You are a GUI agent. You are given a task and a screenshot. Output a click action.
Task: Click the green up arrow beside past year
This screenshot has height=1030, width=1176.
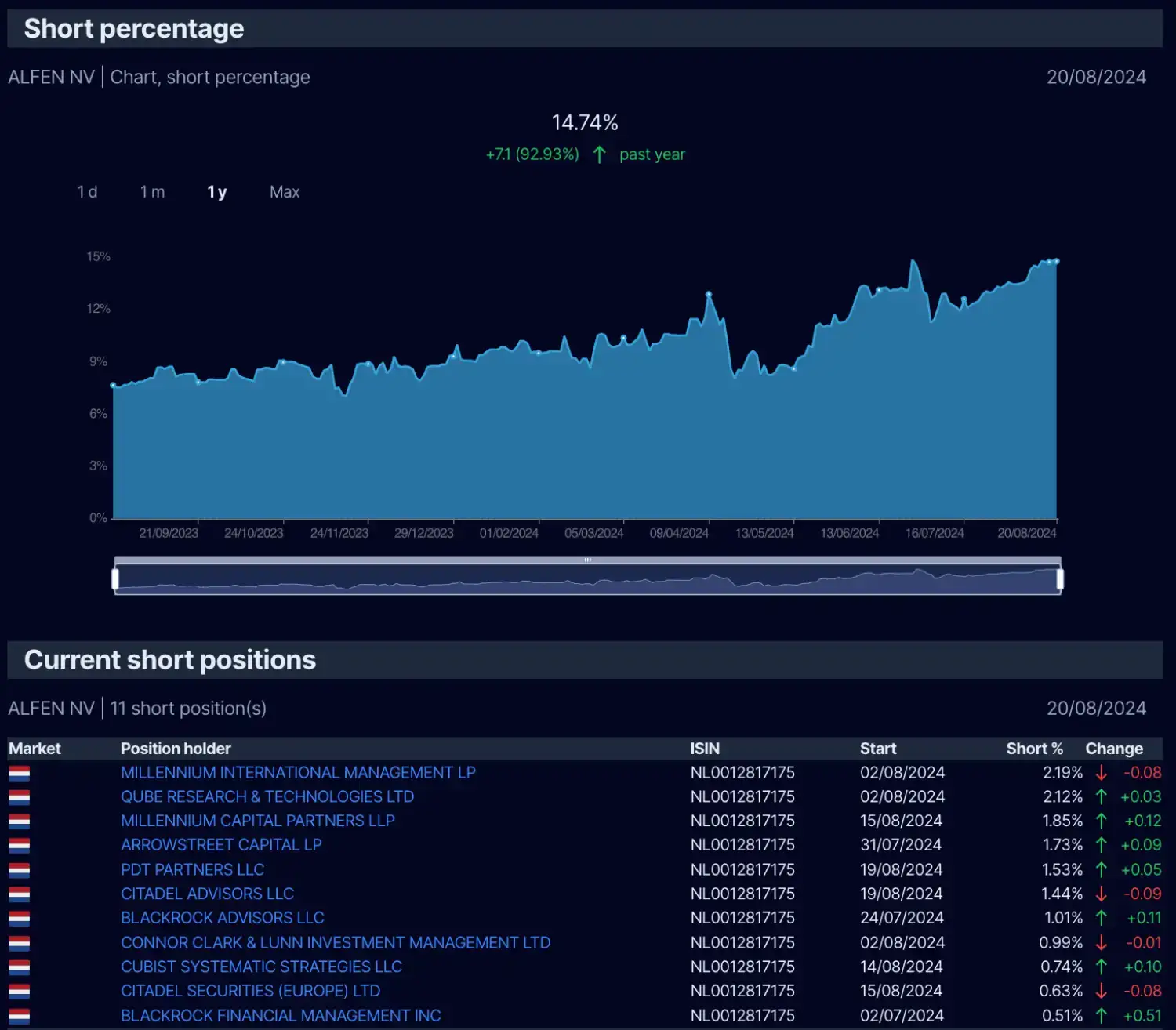point(600,154)
